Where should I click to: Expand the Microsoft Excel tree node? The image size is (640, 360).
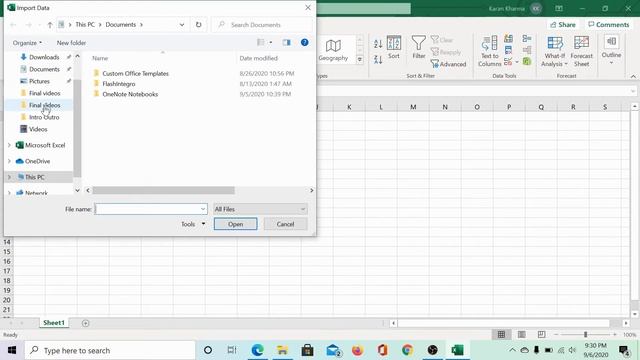pos(9,145)
